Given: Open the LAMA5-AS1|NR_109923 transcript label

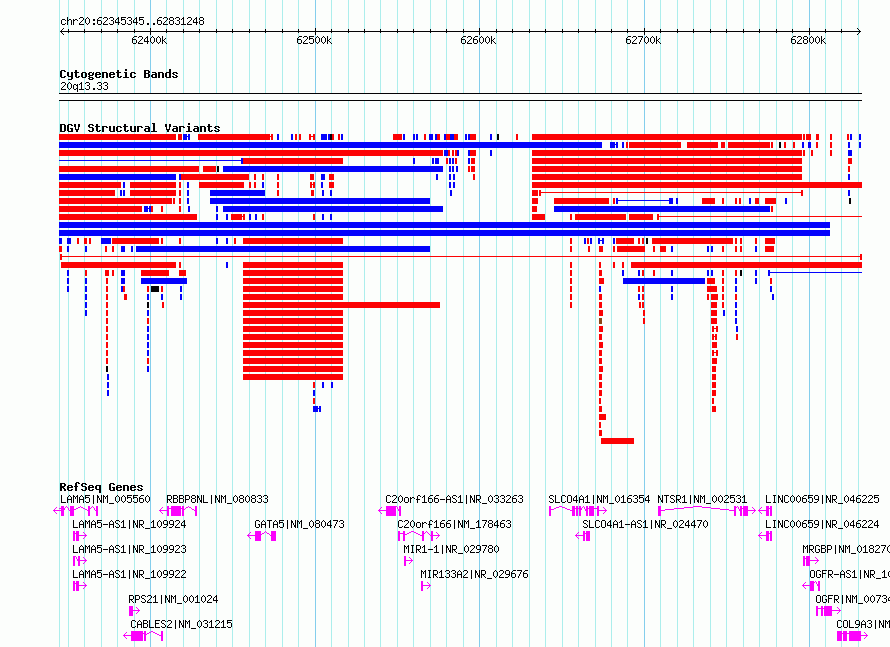Looking at the screenshot, I should pyautogui.click(x=129, y=549).
